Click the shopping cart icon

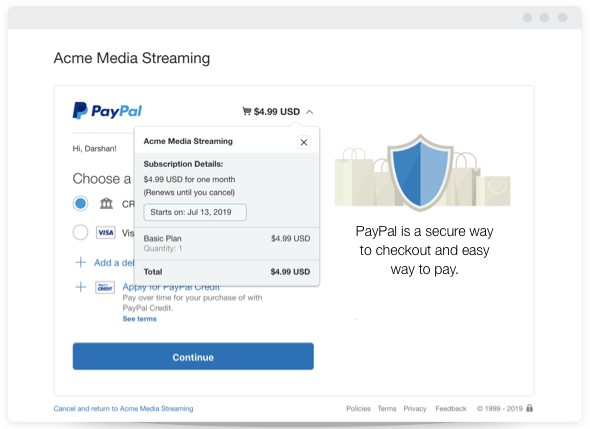(246, 111)
